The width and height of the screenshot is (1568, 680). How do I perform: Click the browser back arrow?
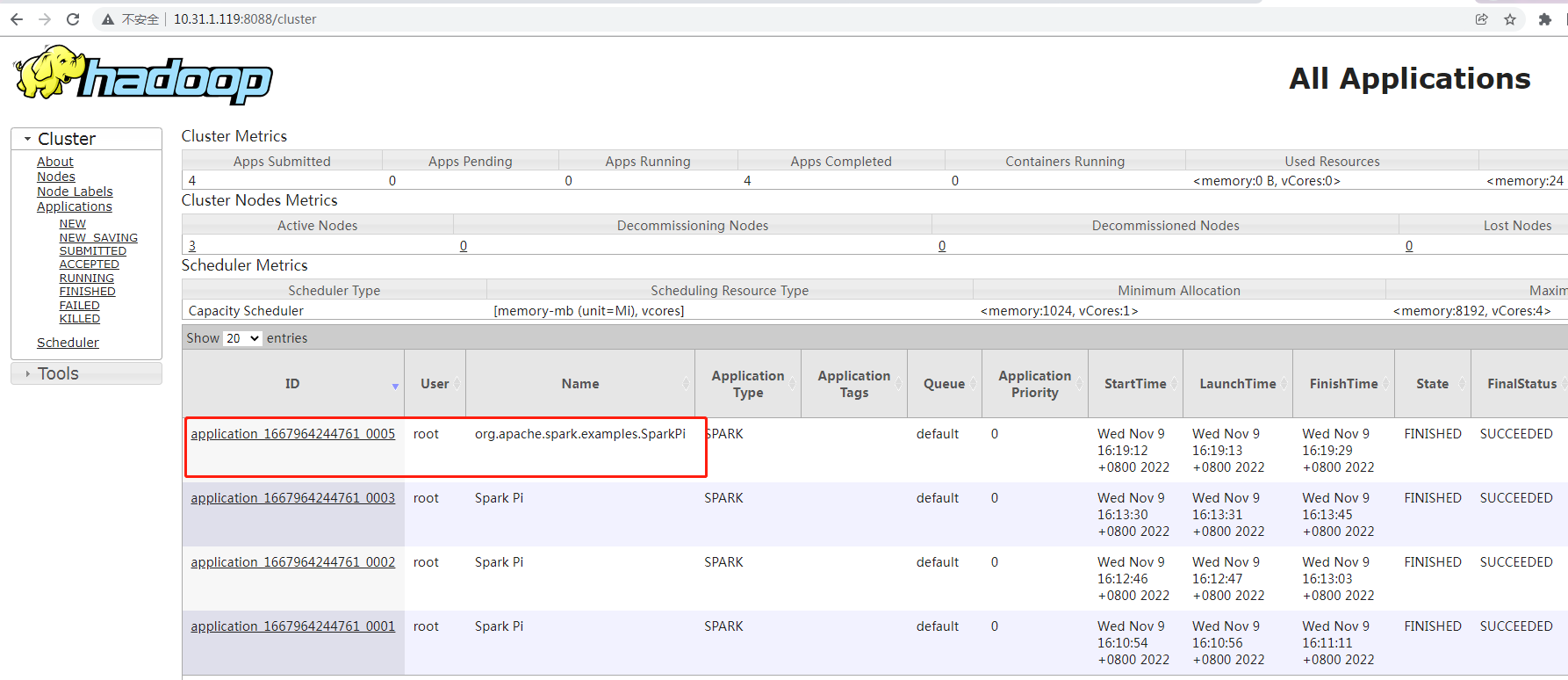(17, 19)
